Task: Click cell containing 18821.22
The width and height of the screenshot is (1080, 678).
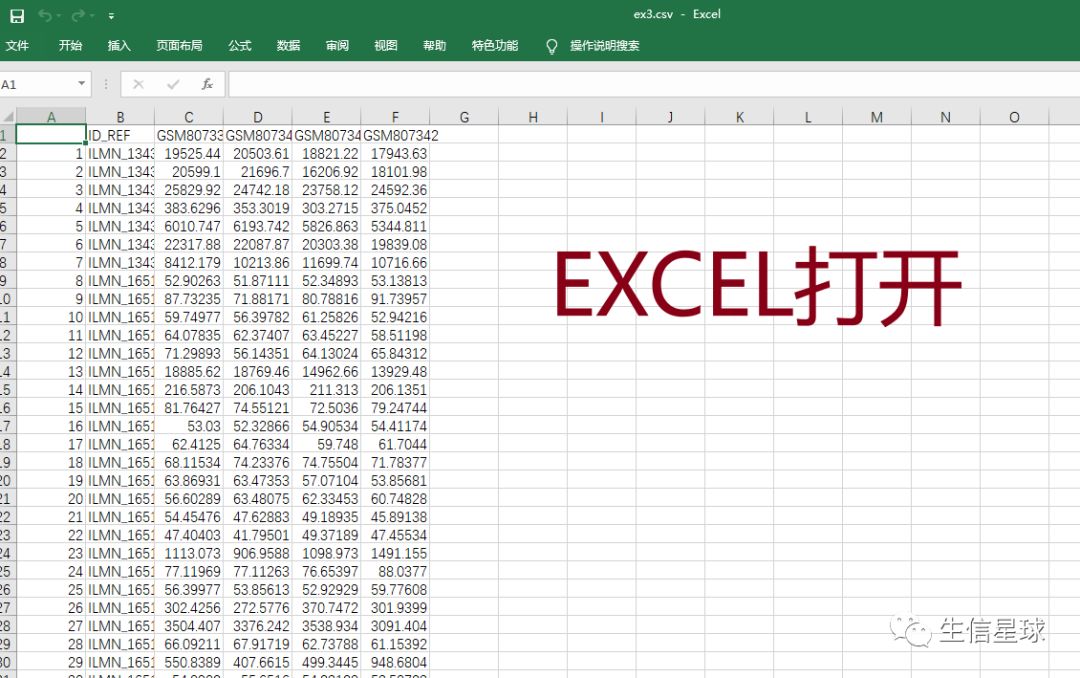Action: click(x=326, y=154)
